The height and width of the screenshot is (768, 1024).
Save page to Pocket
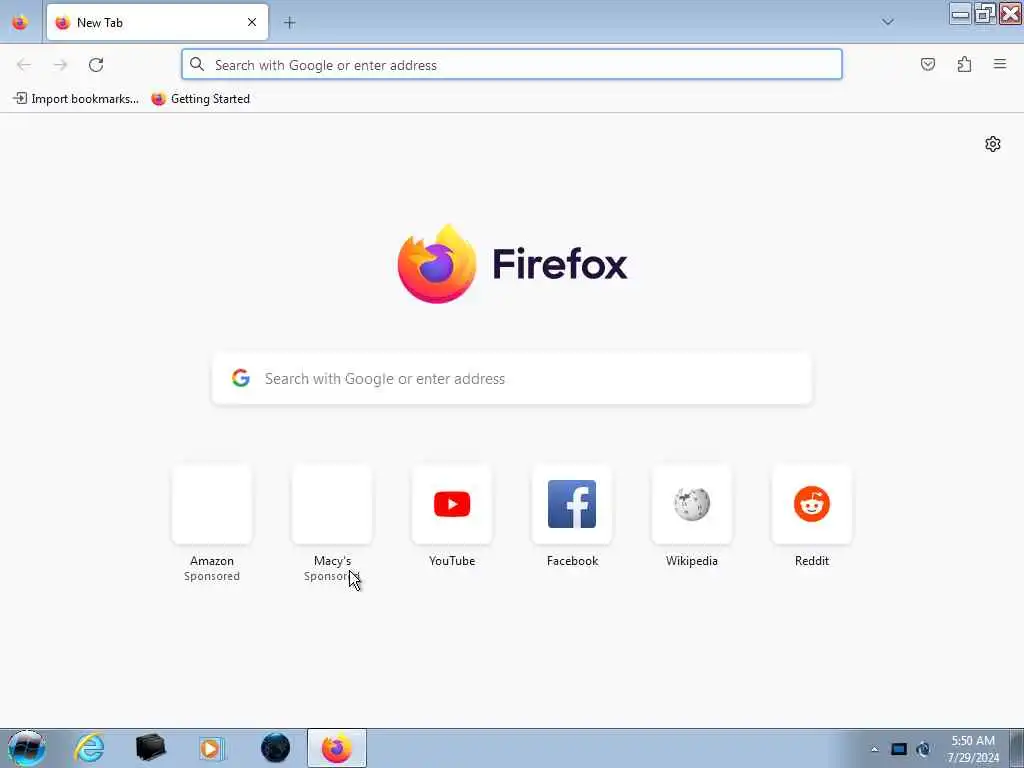click(x=927, y=64)
